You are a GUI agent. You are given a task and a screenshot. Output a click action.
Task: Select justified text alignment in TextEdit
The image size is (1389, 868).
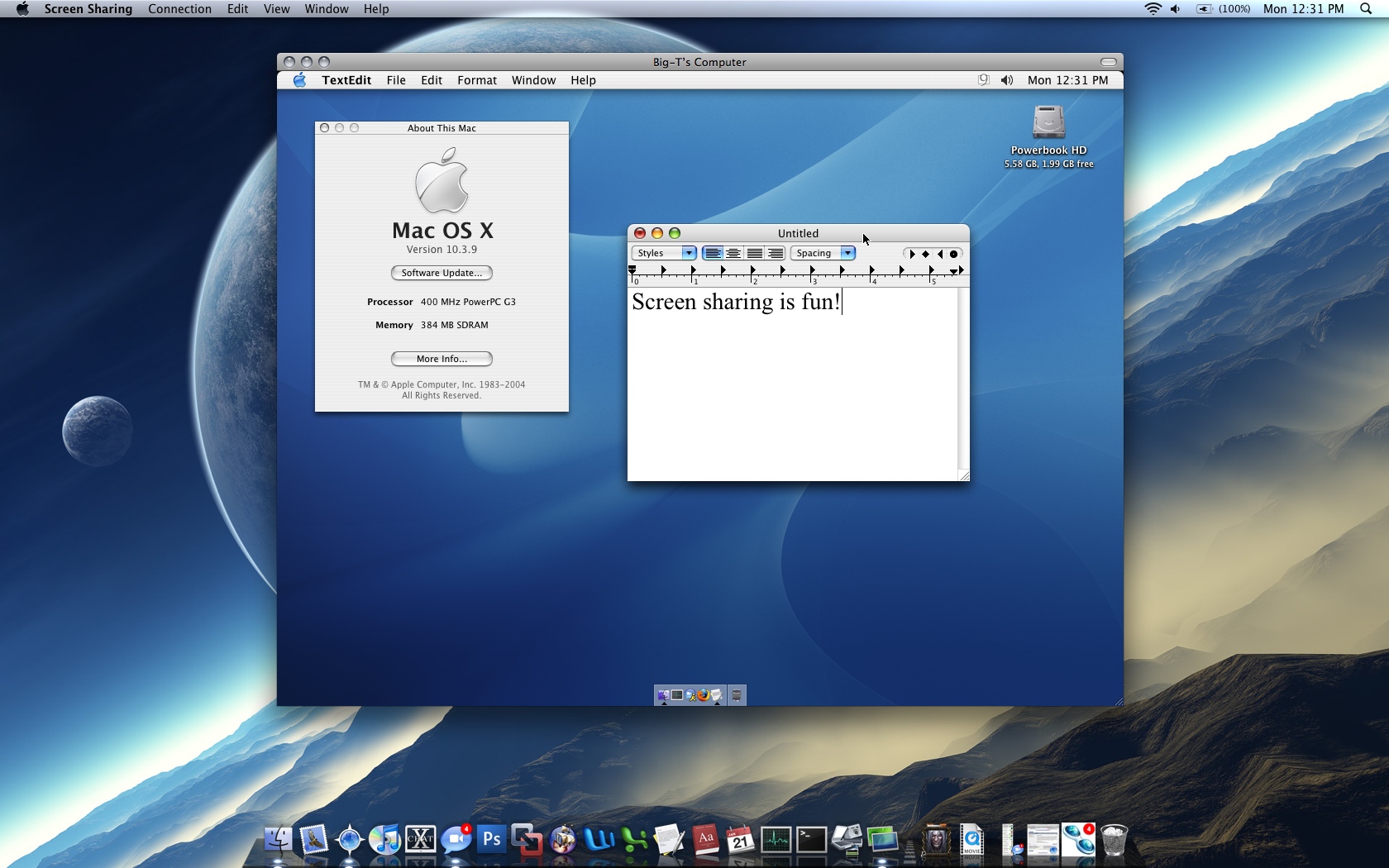click(x=754, y=254)
